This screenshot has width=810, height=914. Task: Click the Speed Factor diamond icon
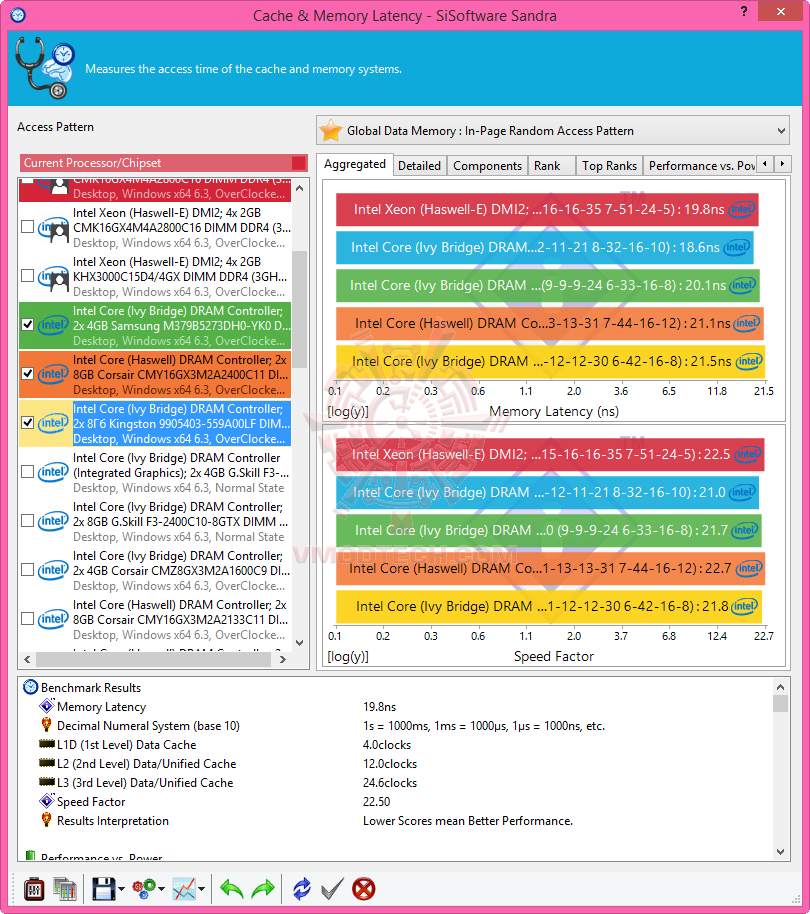pyautogui.click(x=47, y=801)
